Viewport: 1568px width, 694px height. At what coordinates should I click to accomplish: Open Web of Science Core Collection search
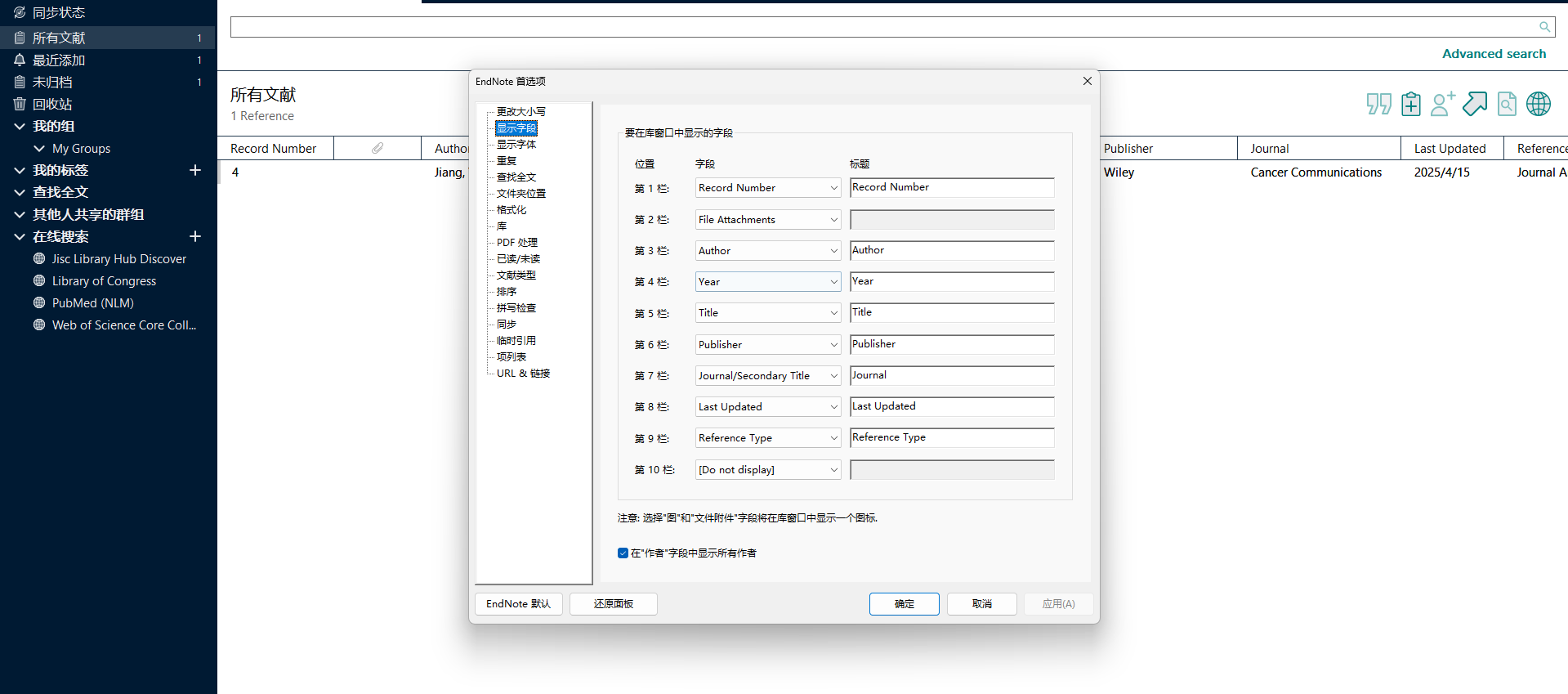(x=123, y=325)
